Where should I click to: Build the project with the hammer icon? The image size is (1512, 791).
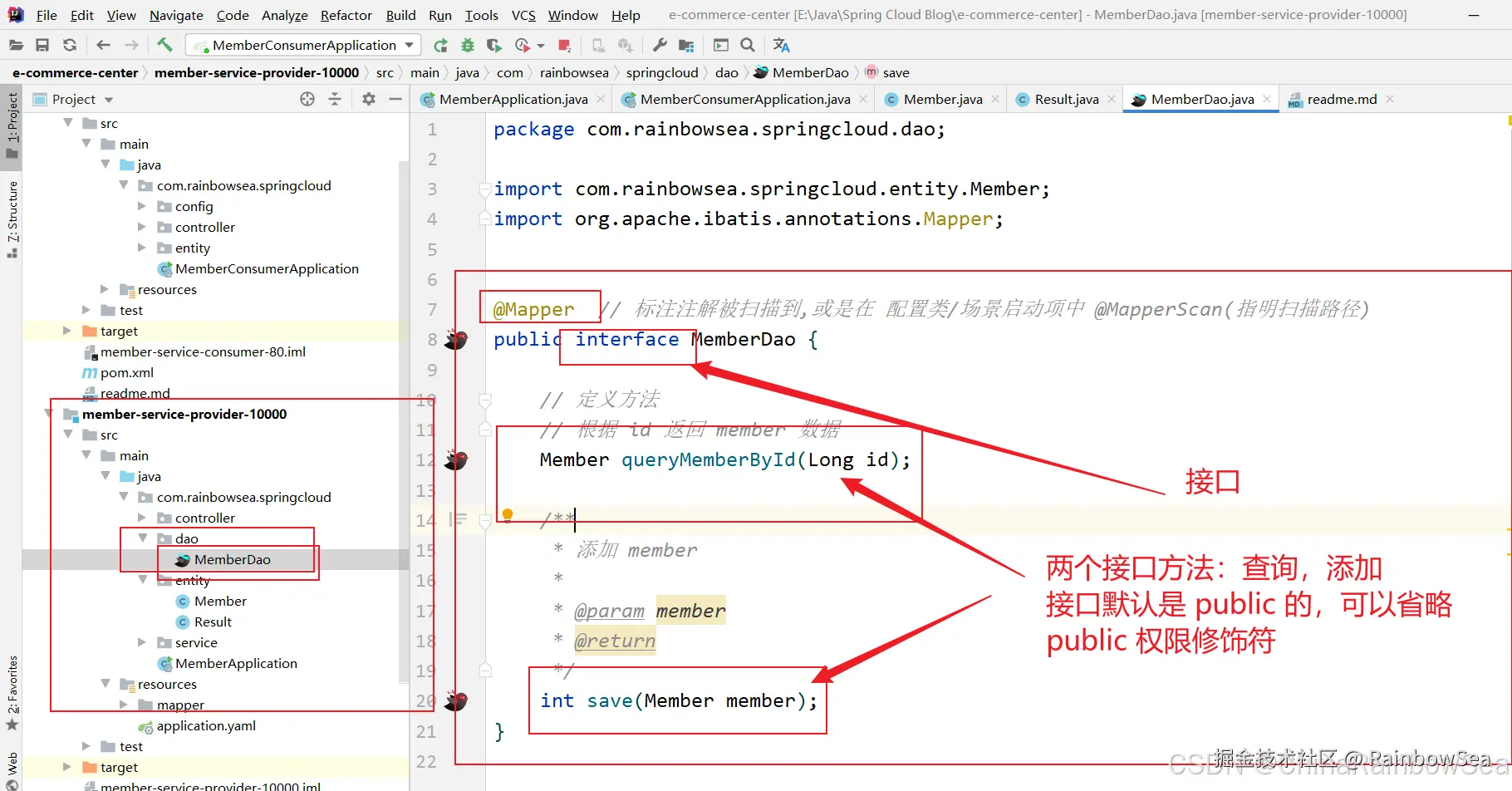point(164,45)
